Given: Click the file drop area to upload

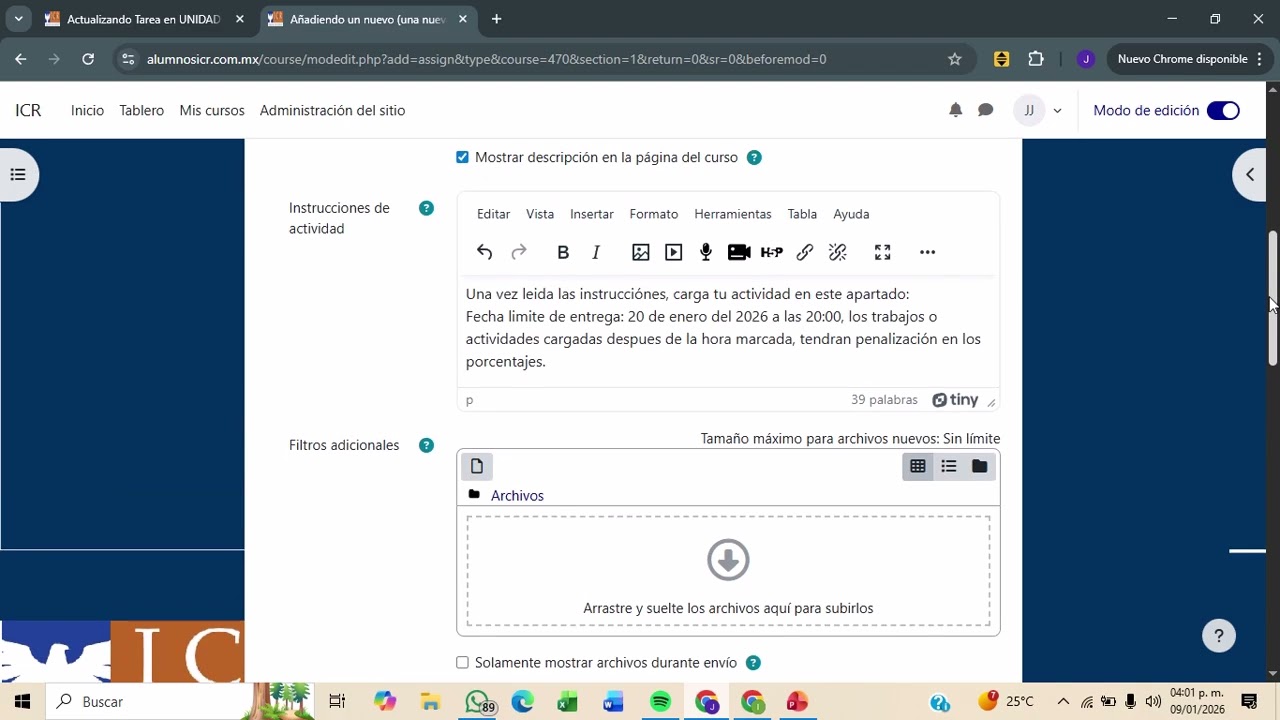Looking at the screenshot, I should [x=728, y=571].
